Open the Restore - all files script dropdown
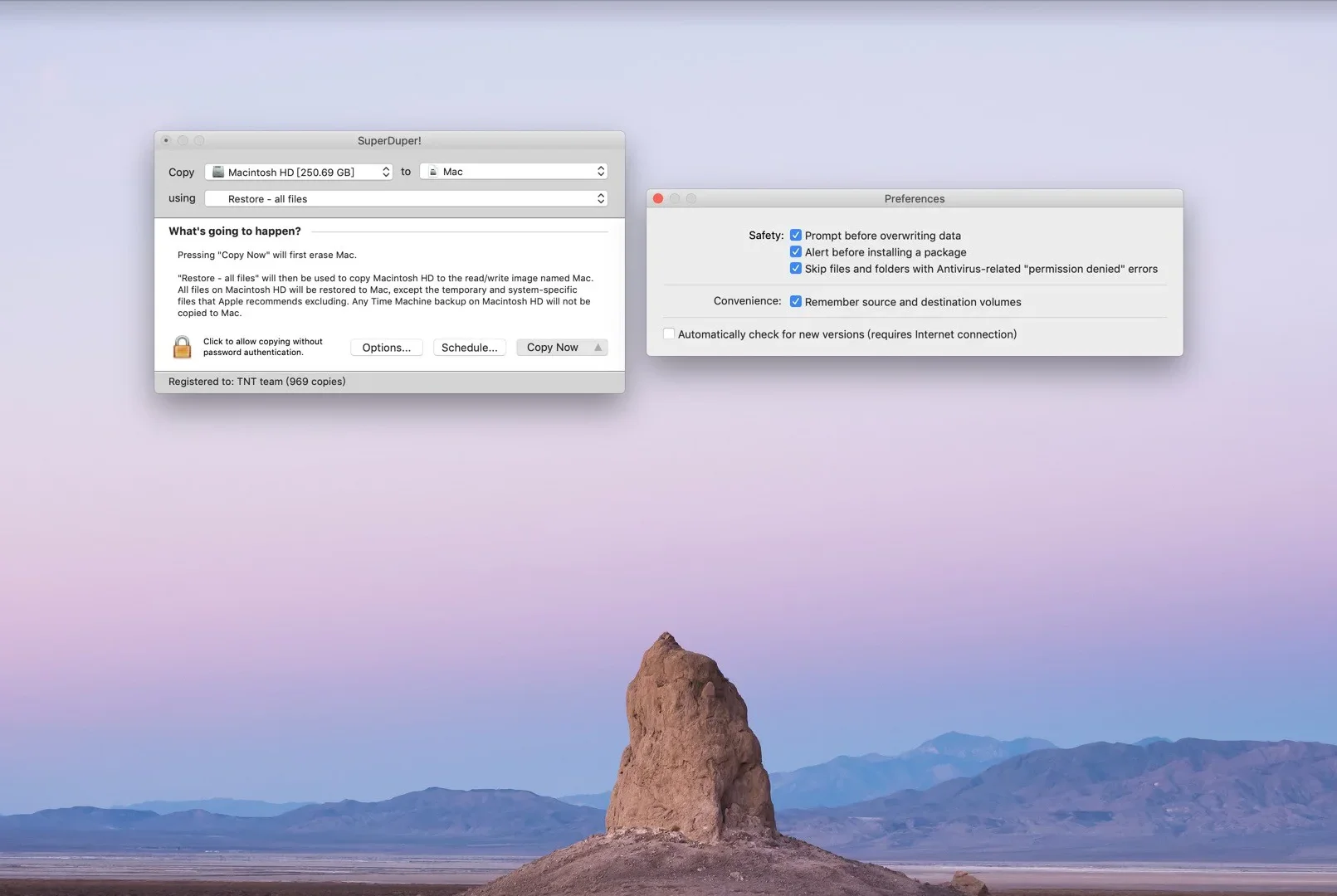The width and height of the screenshot is (1337, 896). pyautogui.click(x=406, y=198)
